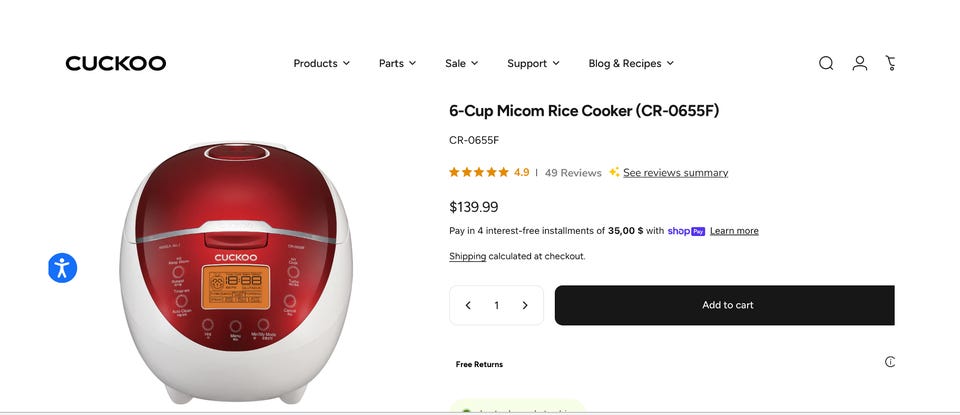960x415 pixels.
Task: Open the account profile icon
Action: [859, 63]
